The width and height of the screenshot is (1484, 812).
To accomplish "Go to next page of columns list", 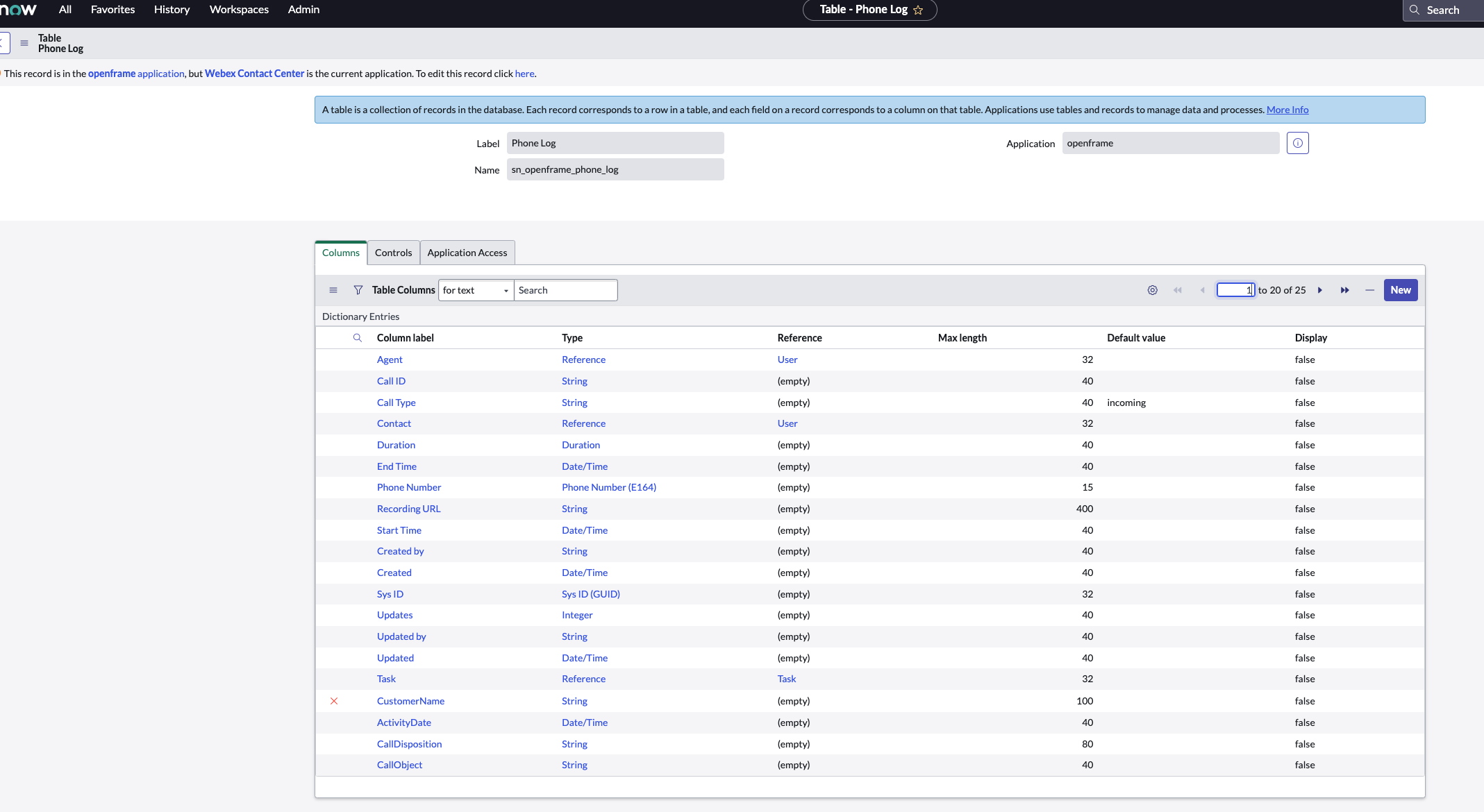I will 1320,290.
